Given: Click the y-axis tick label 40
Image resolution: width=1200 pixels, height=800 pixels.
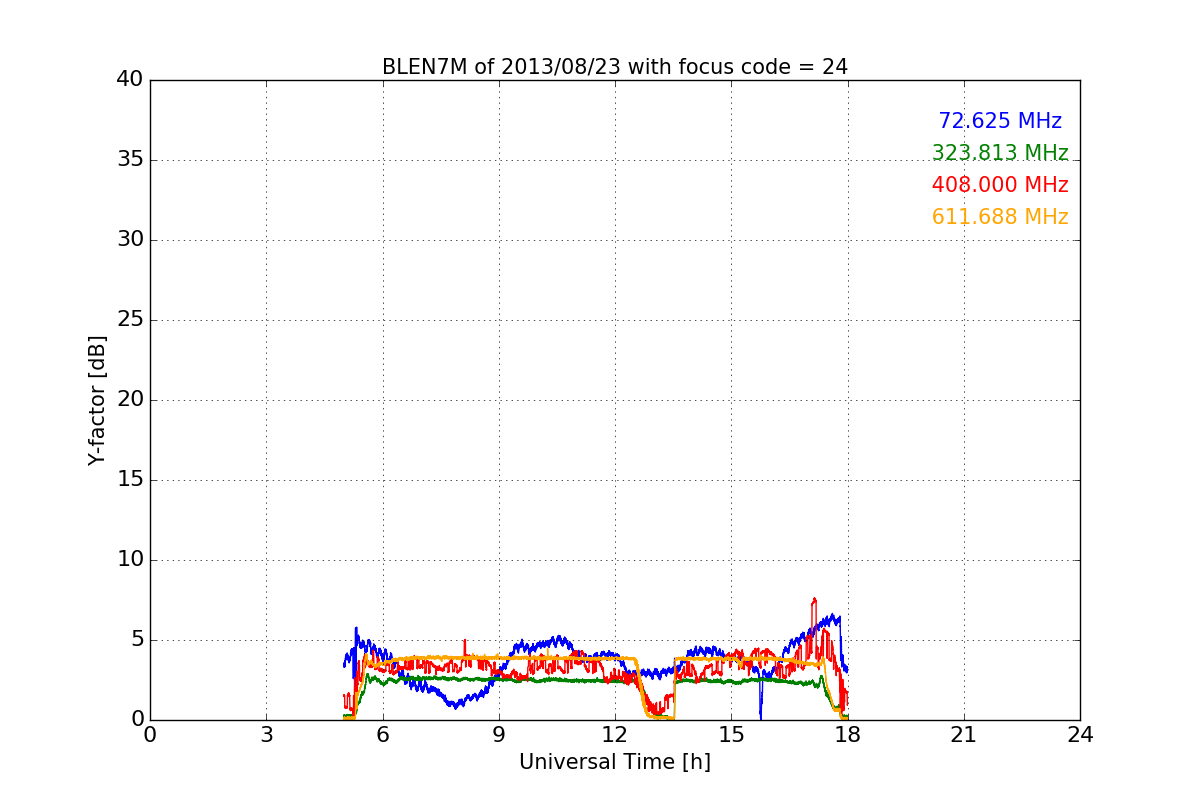Looking at the screenshot, I should (x=130, y=80).
